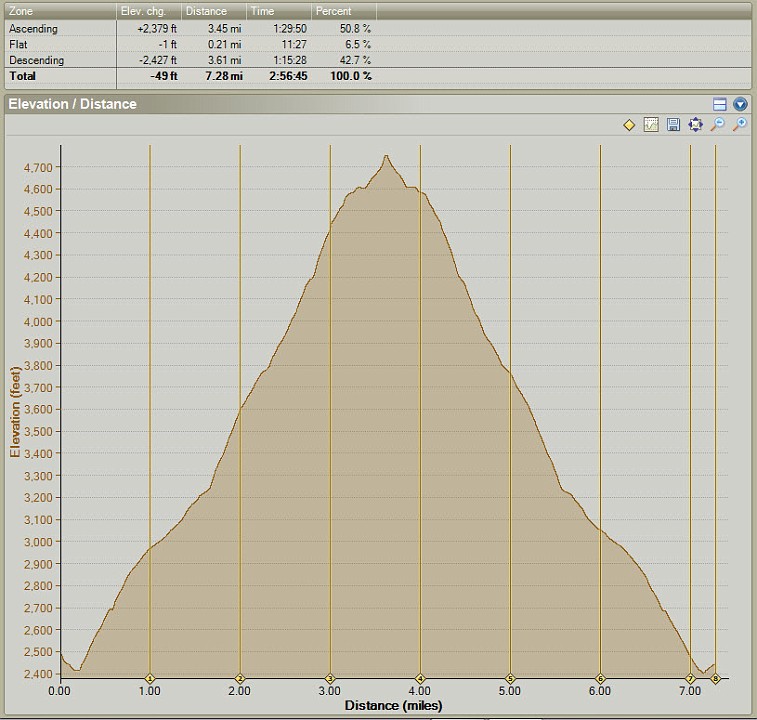
Task: Select the Ascending zone row
Action: [34, 29]
